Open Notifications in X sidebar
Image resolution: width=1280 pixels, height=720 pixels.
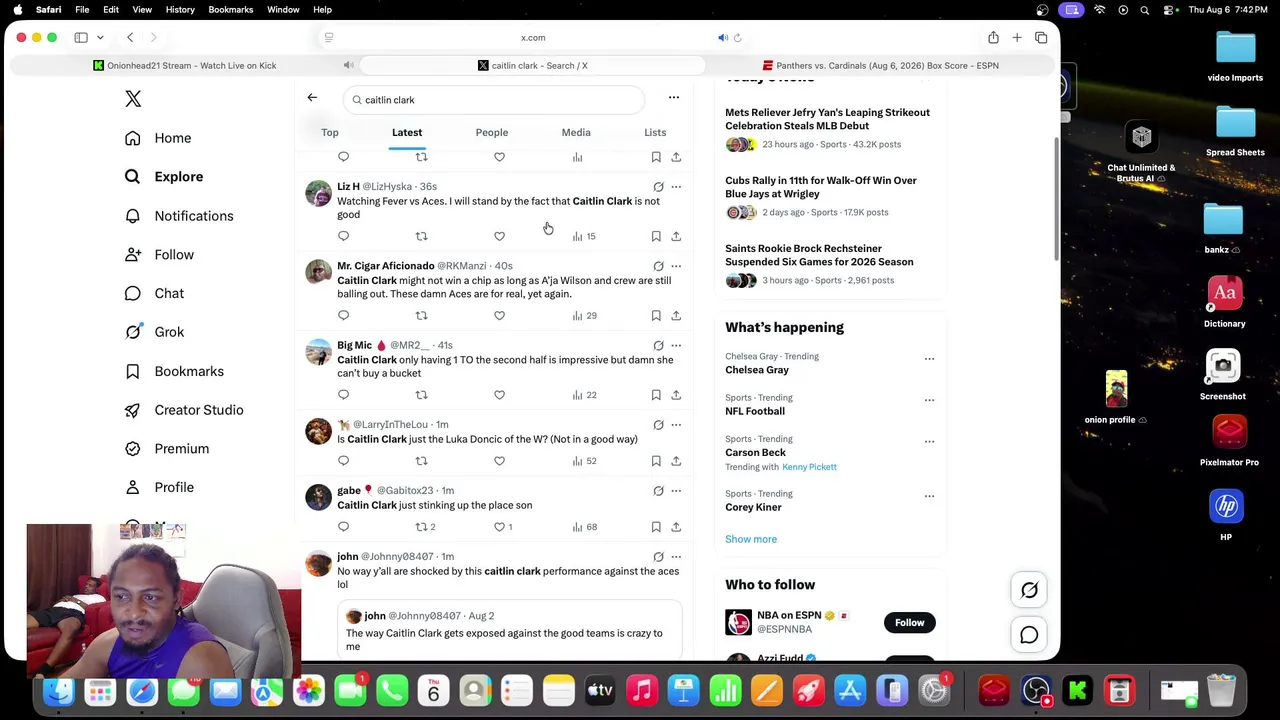pyautogui.click(x=179, y=216)
